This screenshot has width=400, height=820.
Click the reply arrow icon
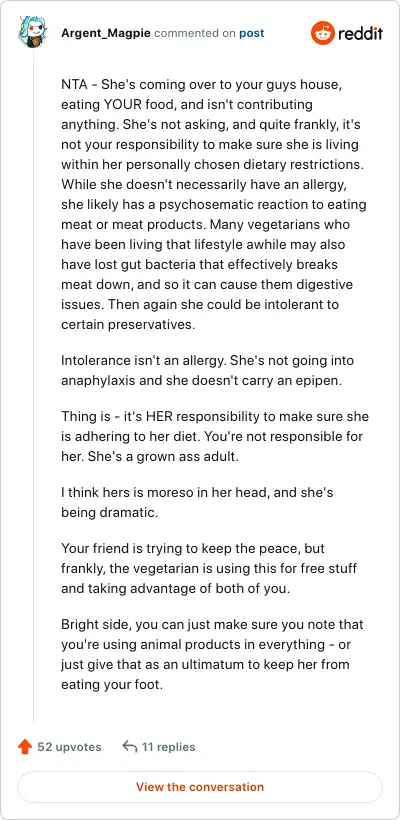129,746
